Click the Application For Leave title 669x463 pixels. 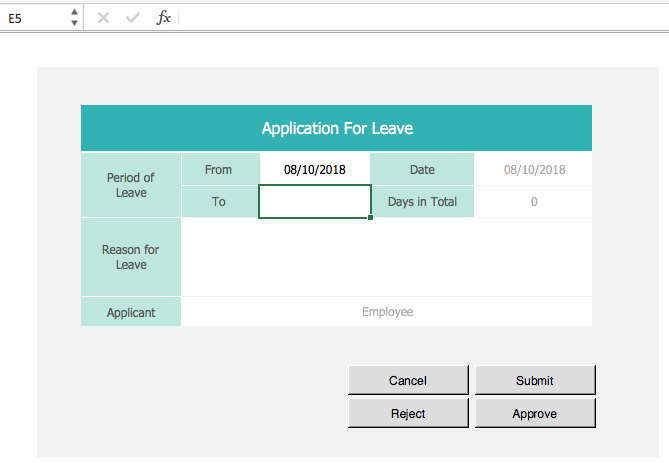pyautogui.click(x=337, y=128)
